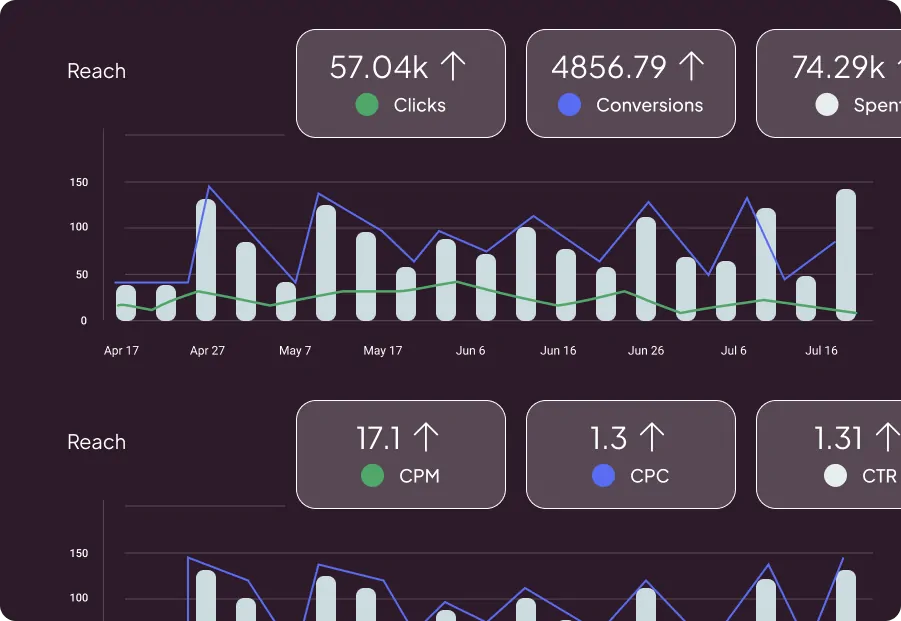
Task: Select the Jun 26 date label
Action: (645, 351)
